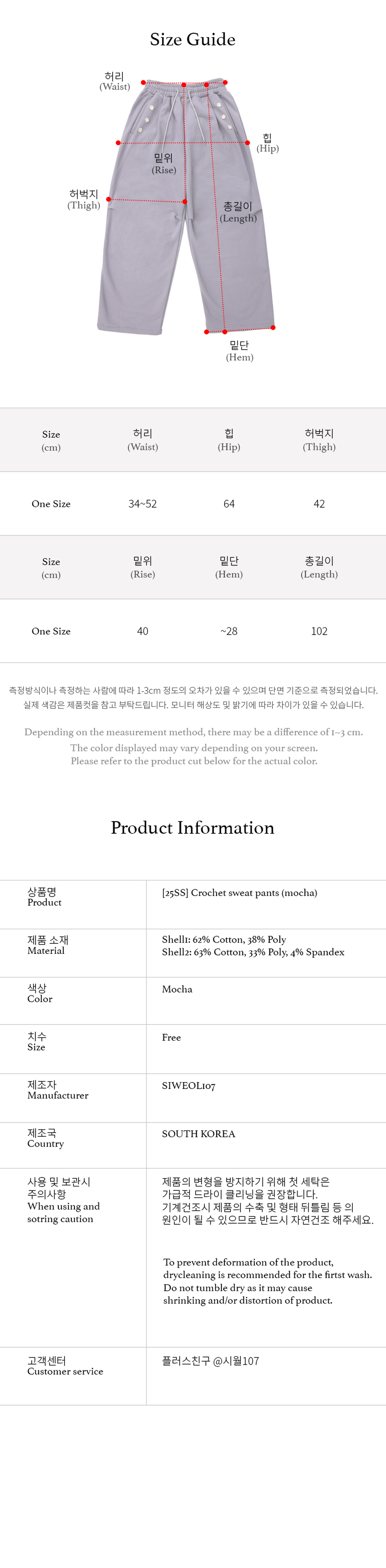Click the Product Information heading

coord(192,828)
